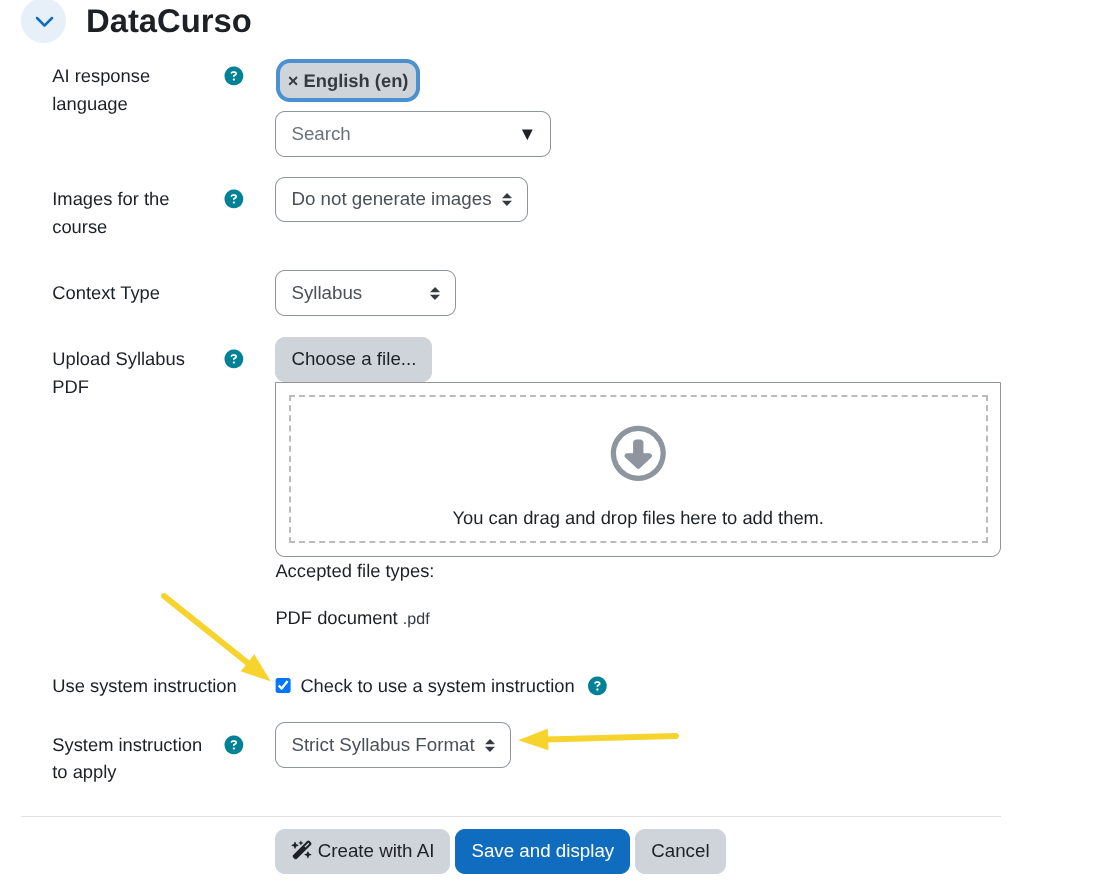Uncheck the use system instruction checkbox
The image size is (1094, 894).
(x=283, y=686)
